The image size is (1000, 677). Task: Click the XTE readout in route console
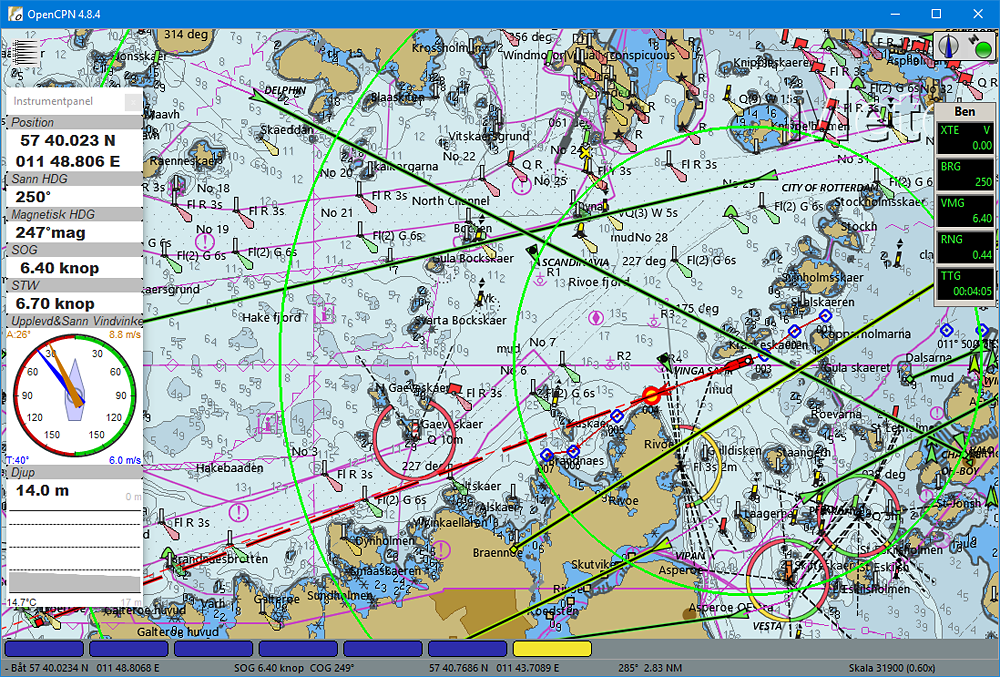pos(965,138)
